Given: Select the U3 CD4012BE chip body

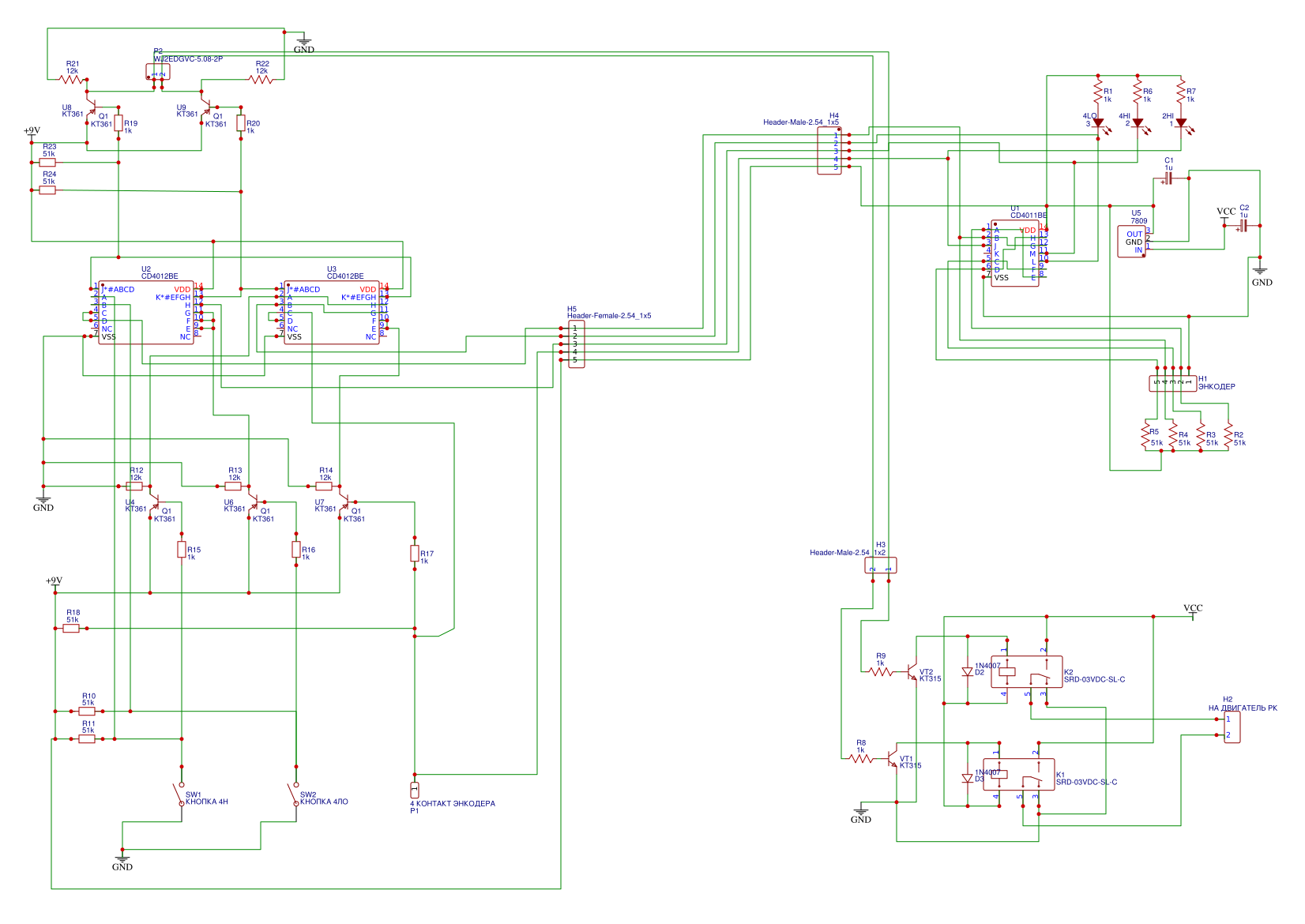Looking at the screenshot, I should pos(332,313).
